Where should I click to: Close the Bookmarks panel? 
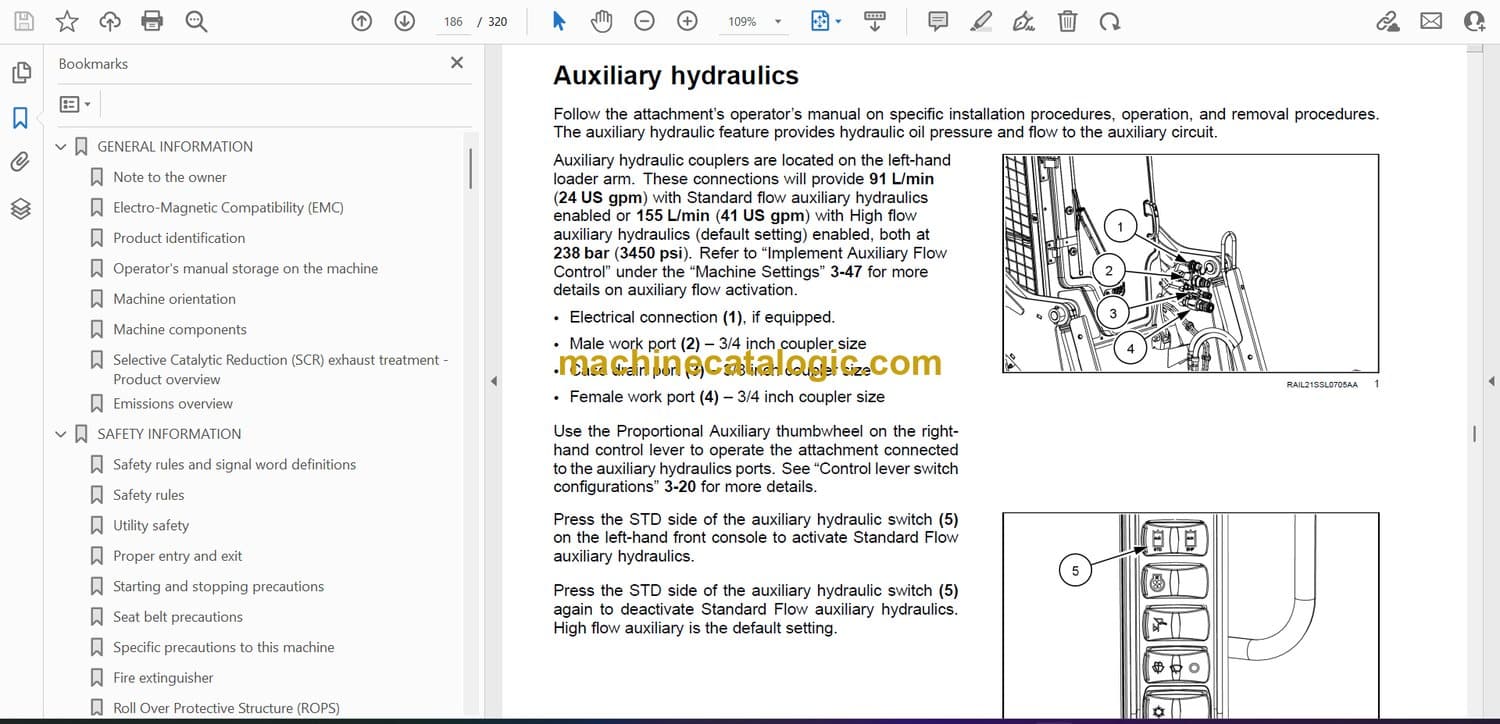[457, 63]
